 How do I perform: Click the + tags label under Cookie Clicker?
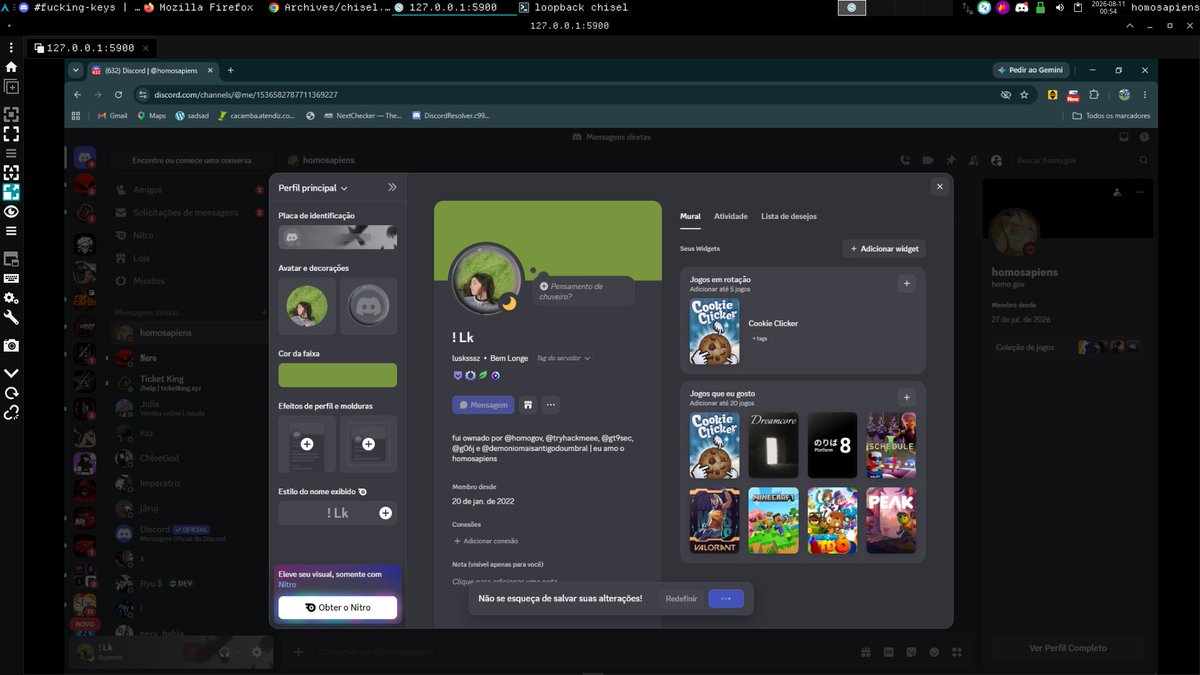(760, 339)
